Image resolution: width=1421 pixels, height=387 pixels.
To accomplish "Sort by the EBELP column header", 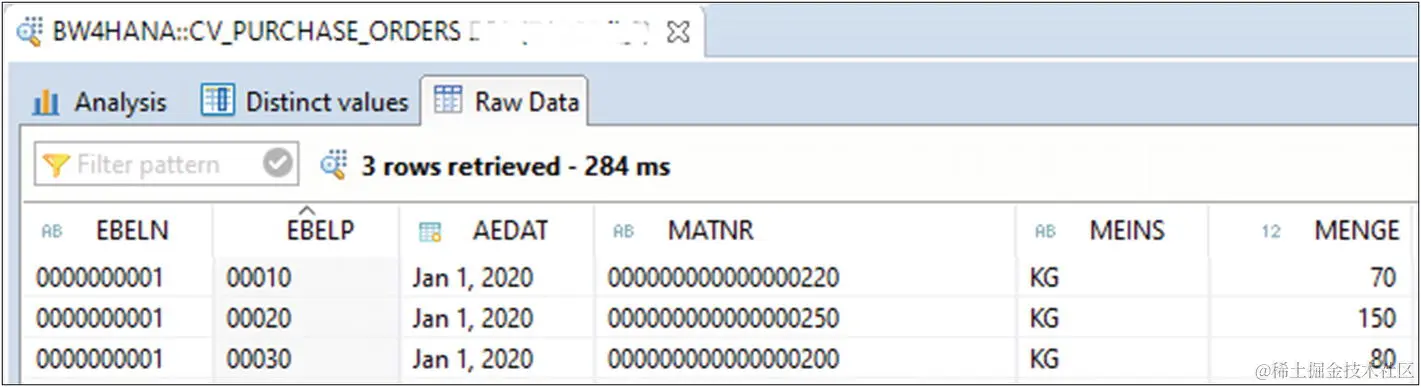I will point(306,231).
